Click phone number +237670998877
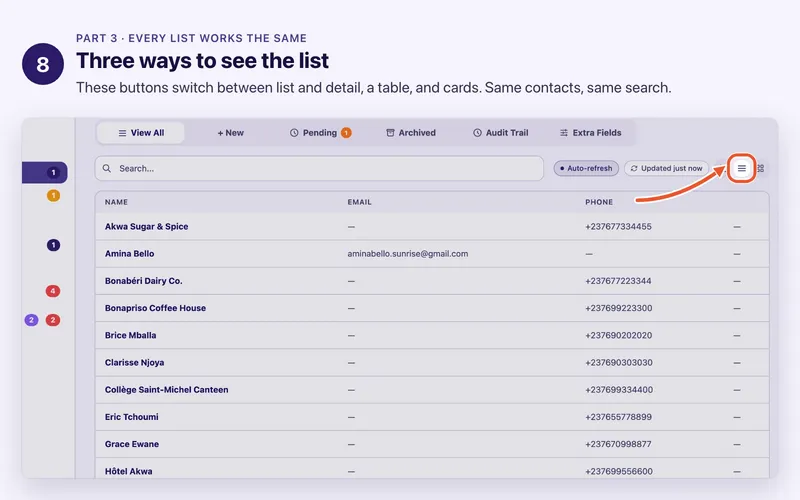 (x=618, y=444)
